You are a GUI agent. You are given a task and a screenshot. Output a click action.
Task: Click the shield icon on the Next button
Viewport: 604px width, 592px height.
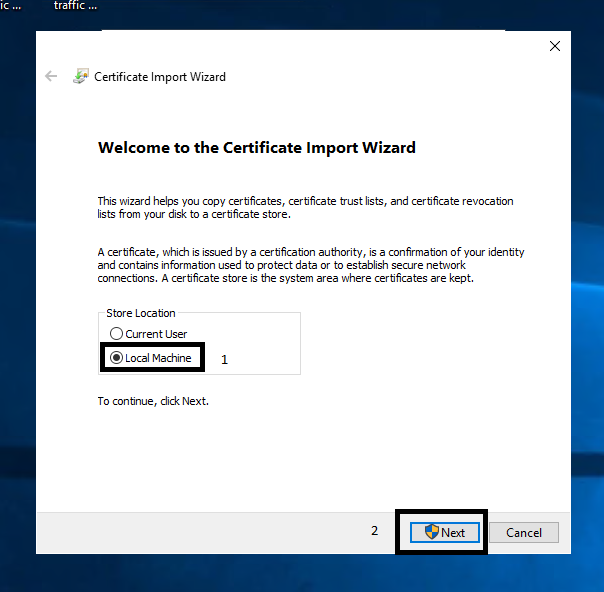pos(432,532)
